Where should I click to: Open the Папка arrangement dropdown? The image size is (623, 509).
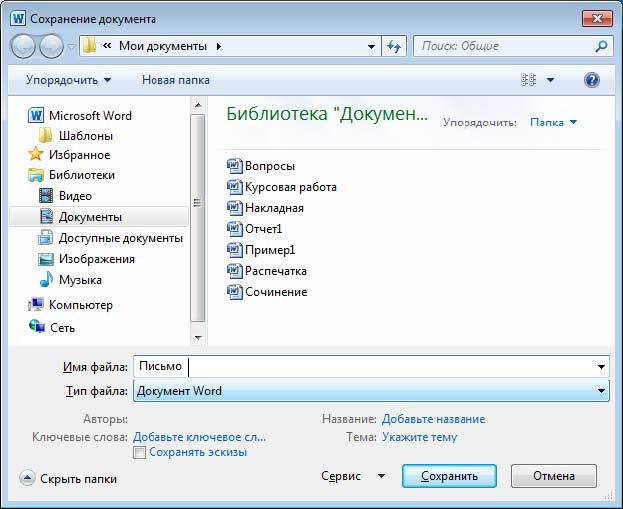(x=553, y=122)
